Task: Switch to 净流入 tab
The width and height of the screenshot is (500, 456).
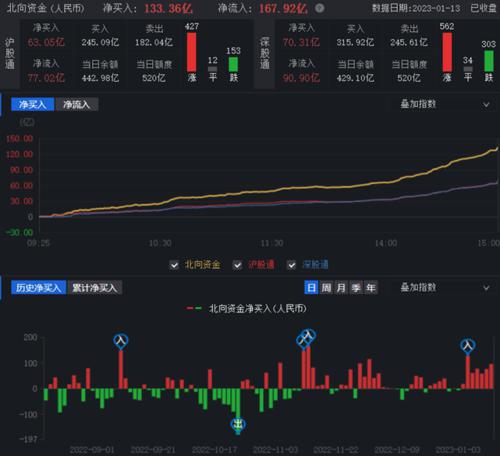Action: [76, 105]
